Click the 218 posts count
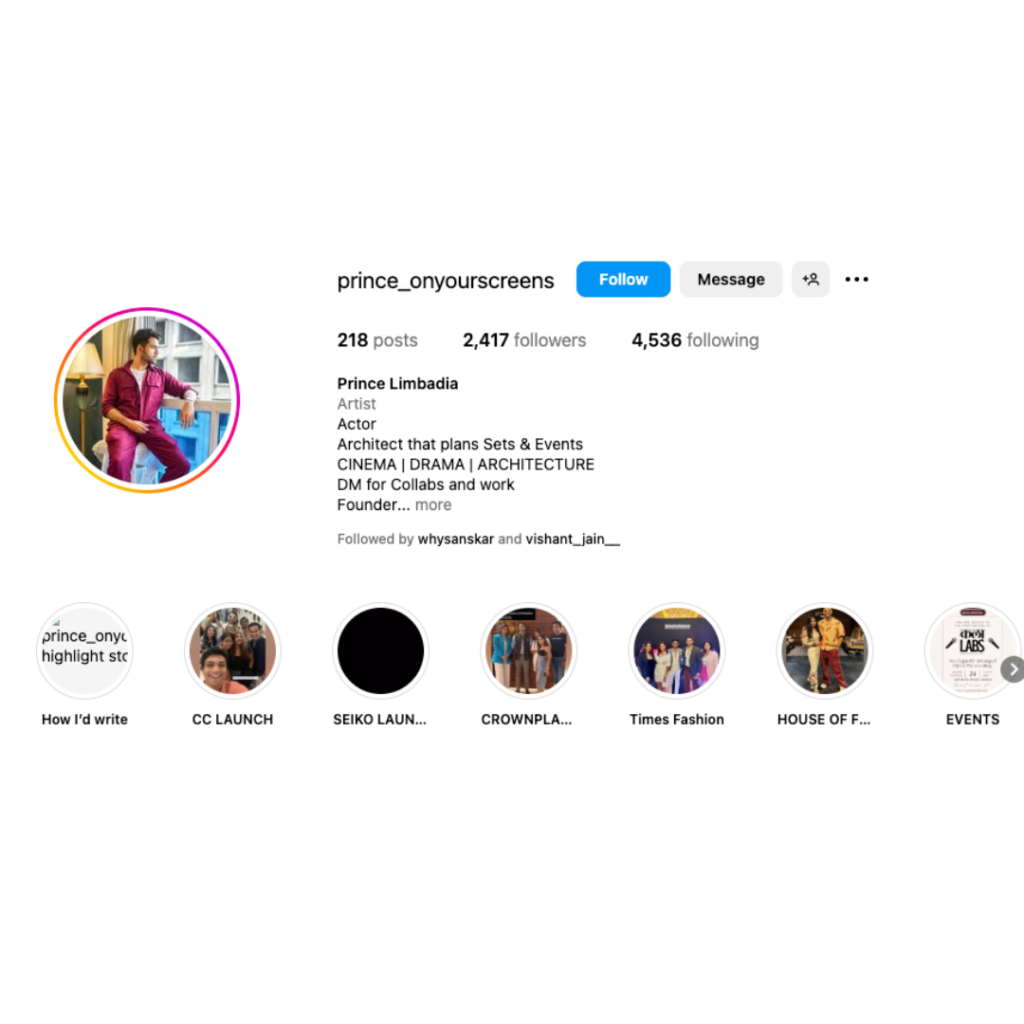The height and width of the screenshot is (1024, 1024). pyautogui.click(x=377, y=340)
